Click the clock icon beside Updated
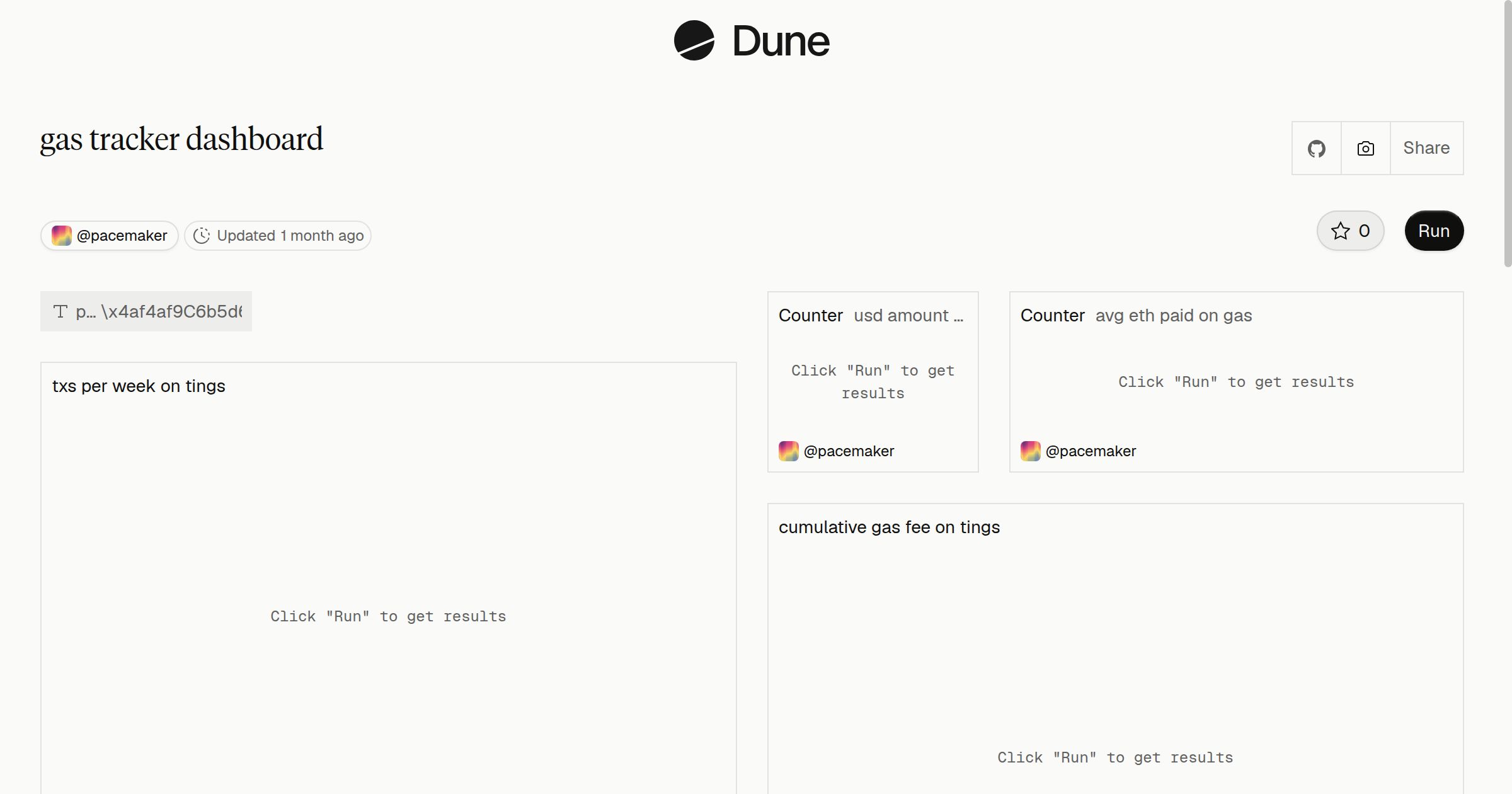 click(x=202, y=236)
